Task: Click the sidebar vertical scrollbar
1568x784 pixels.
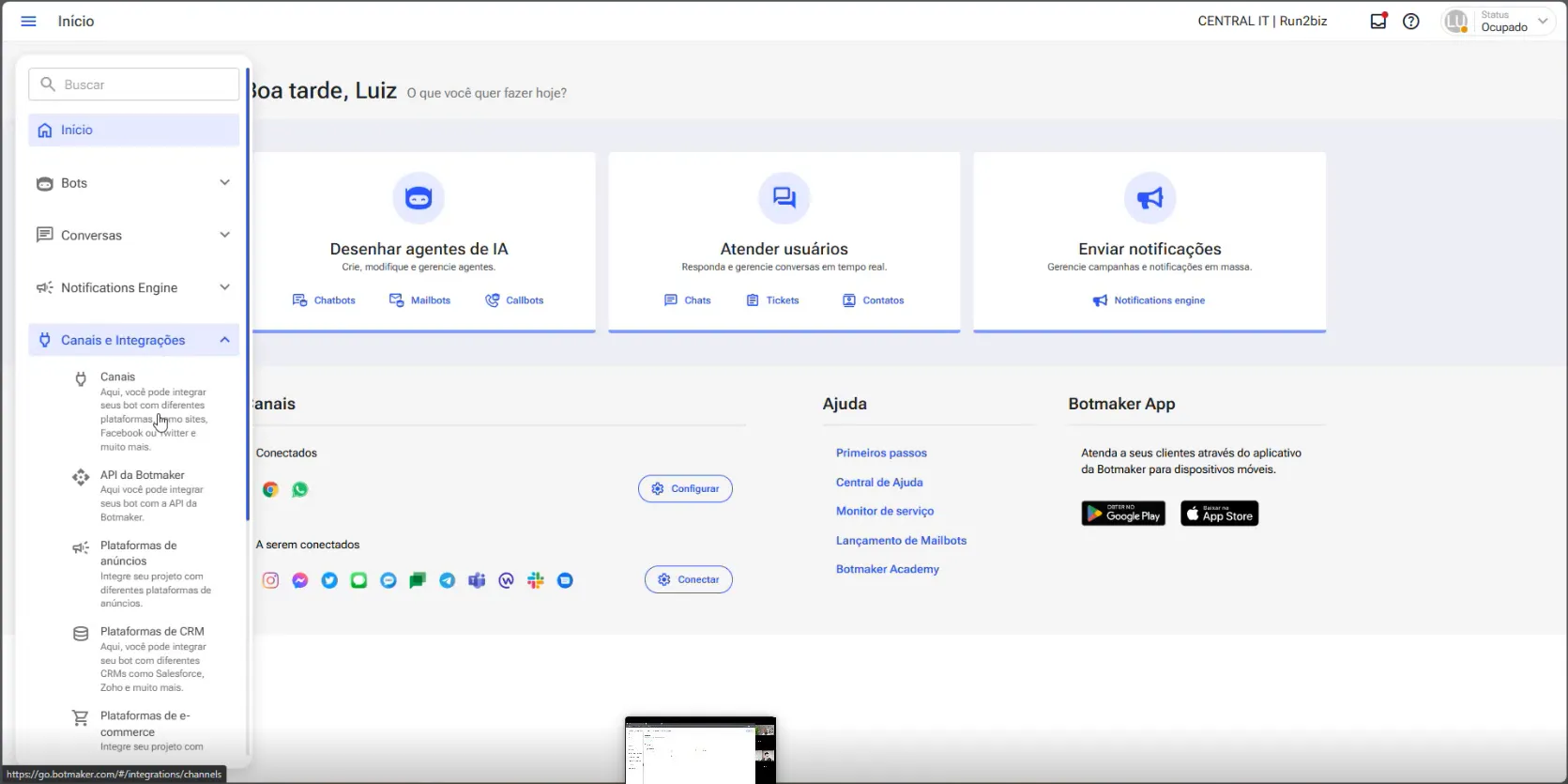Action: point(248,294)
